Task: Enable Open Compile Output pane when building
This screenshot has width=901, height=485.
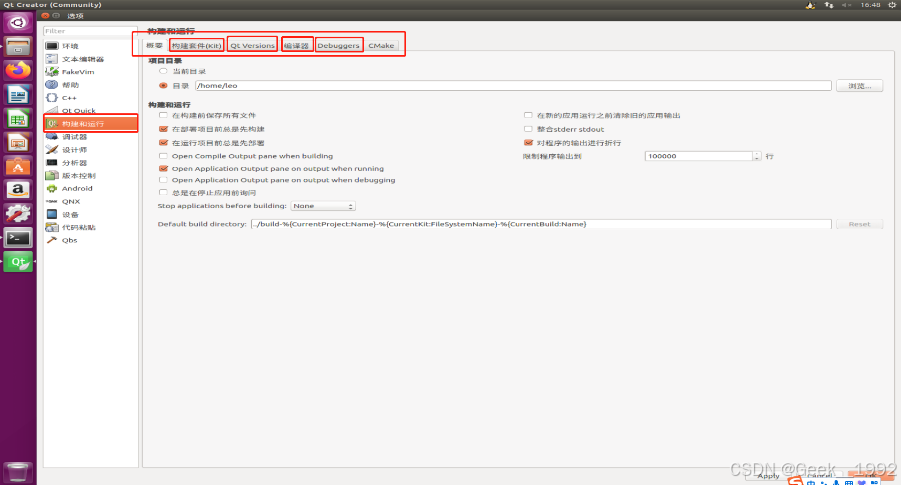Action: click(163, 156)
